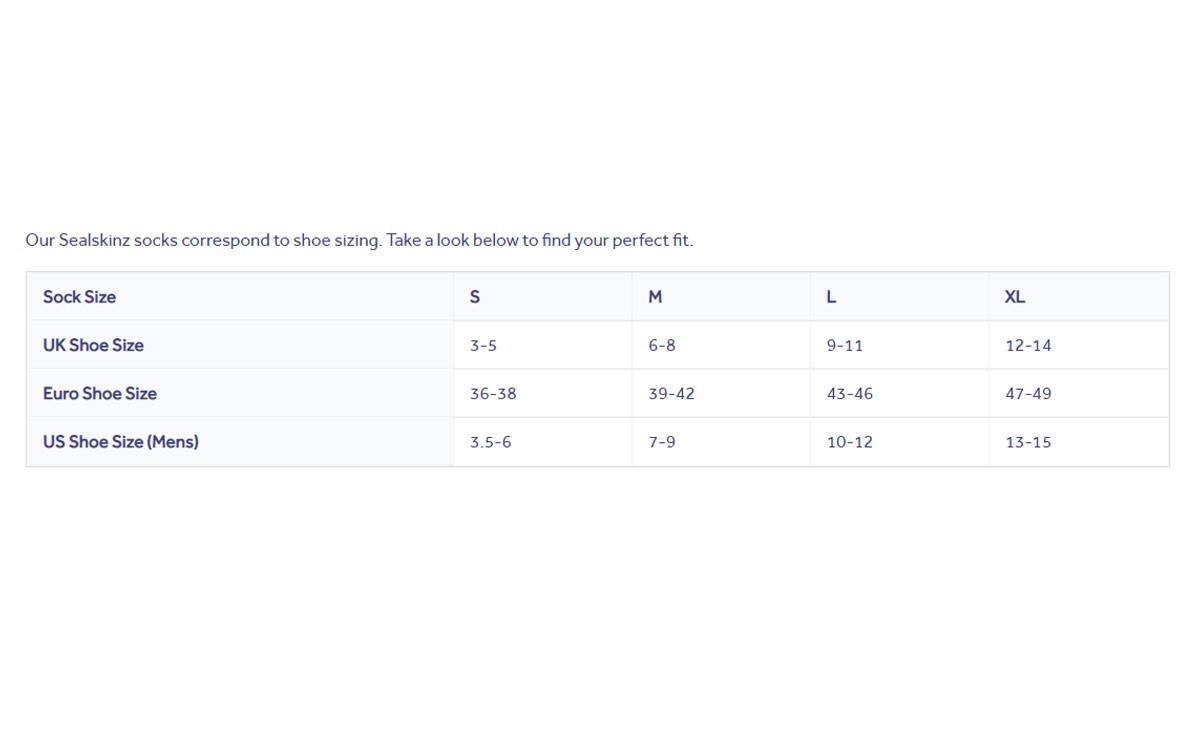Click the US size 3.5-6 cell
1200x740 pixels.
click(x=490, y=442)
